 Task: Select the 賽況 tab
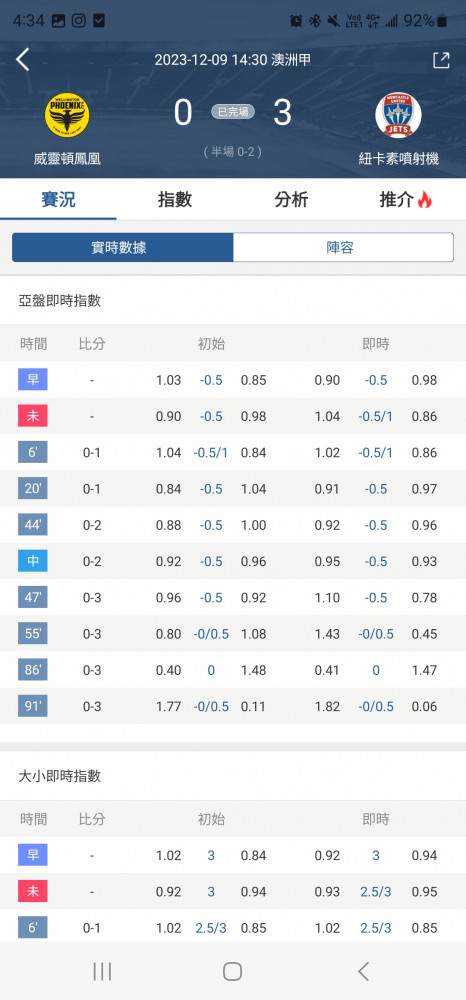pyautogui.click(x=58, y=200)
